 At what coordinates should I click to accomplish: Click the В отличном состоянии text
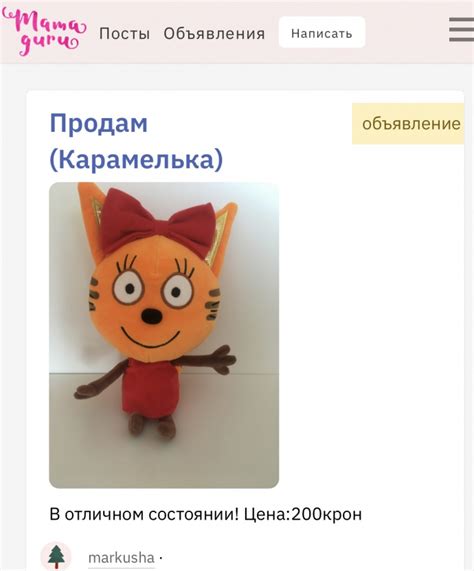(x=144, y=515)
